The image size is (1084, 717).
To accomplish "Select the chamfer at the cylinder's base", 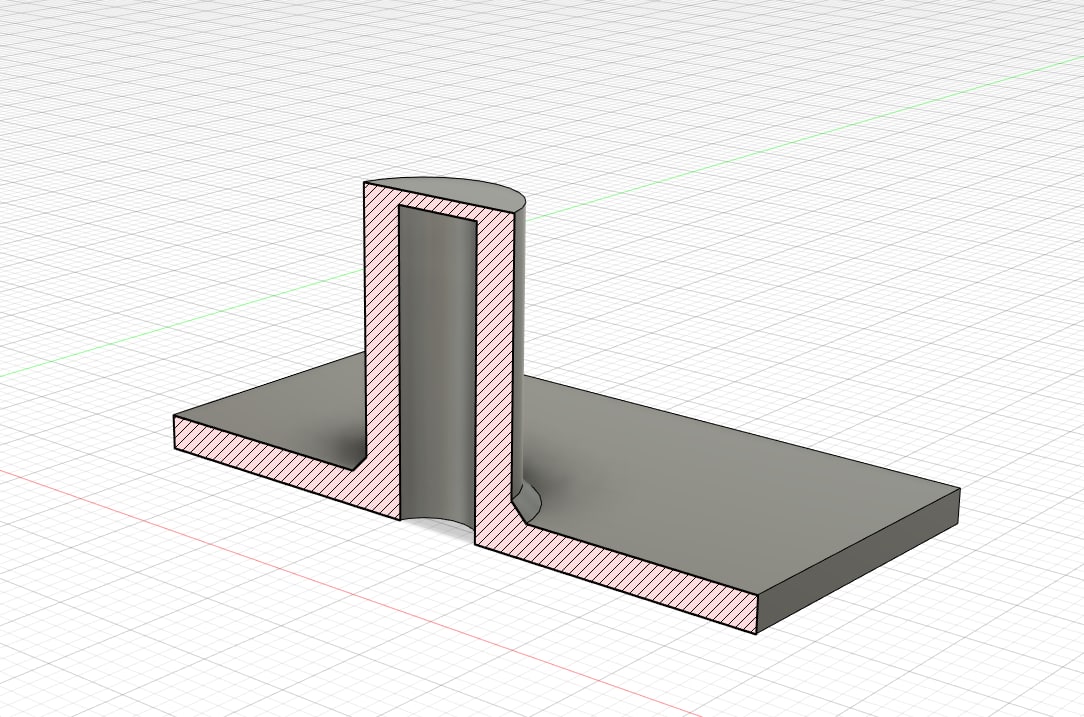I will point(527,504).
